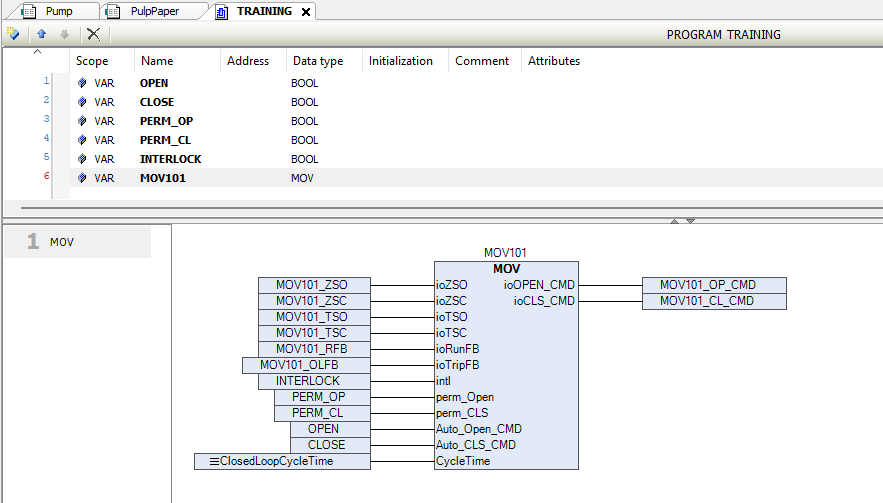Click VAR icon for CLOSE row
The height and width of the screenshot is (503, 883).
coord(82,102)
